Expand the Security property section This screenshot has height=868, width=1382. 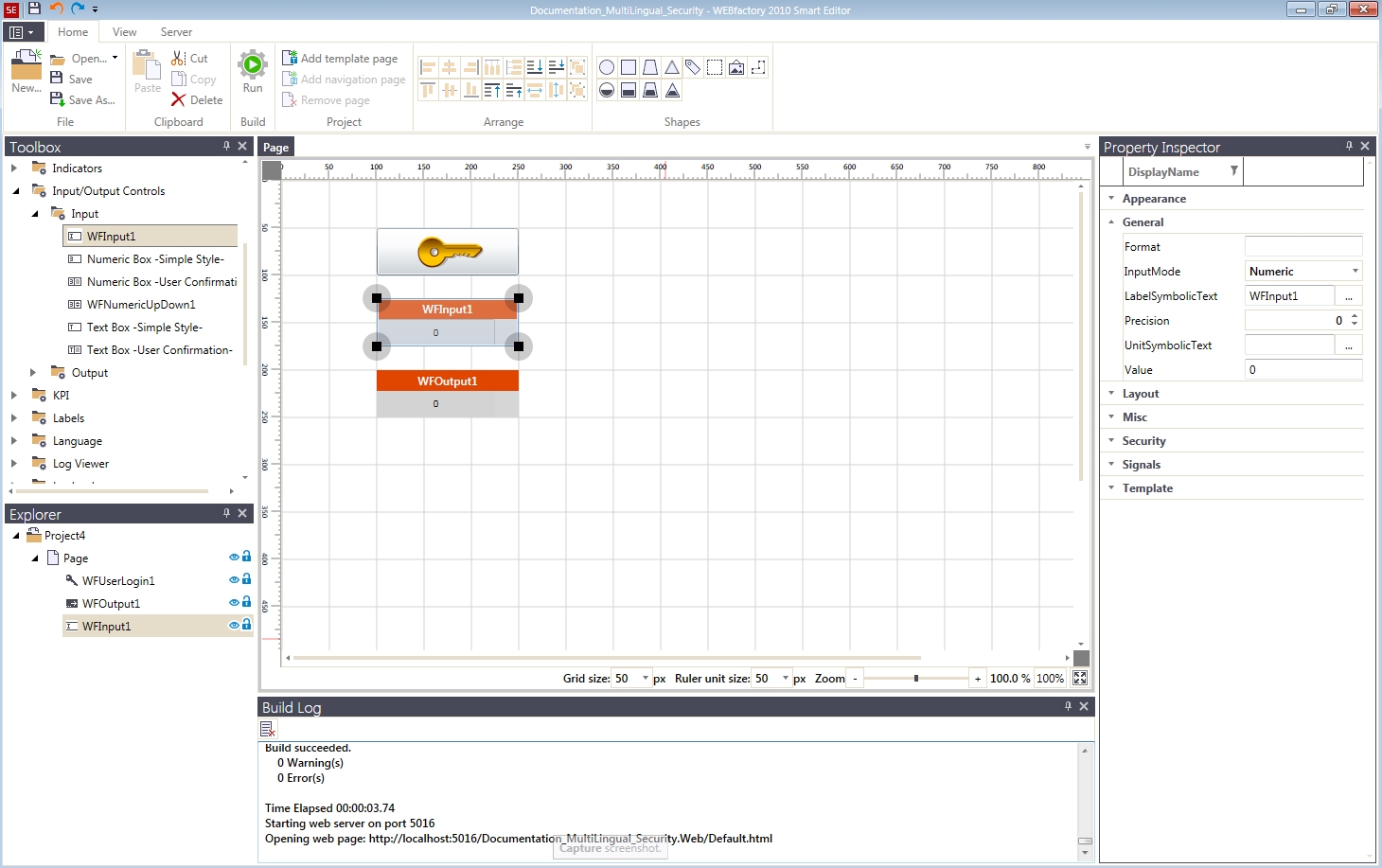pos(1111,441)
